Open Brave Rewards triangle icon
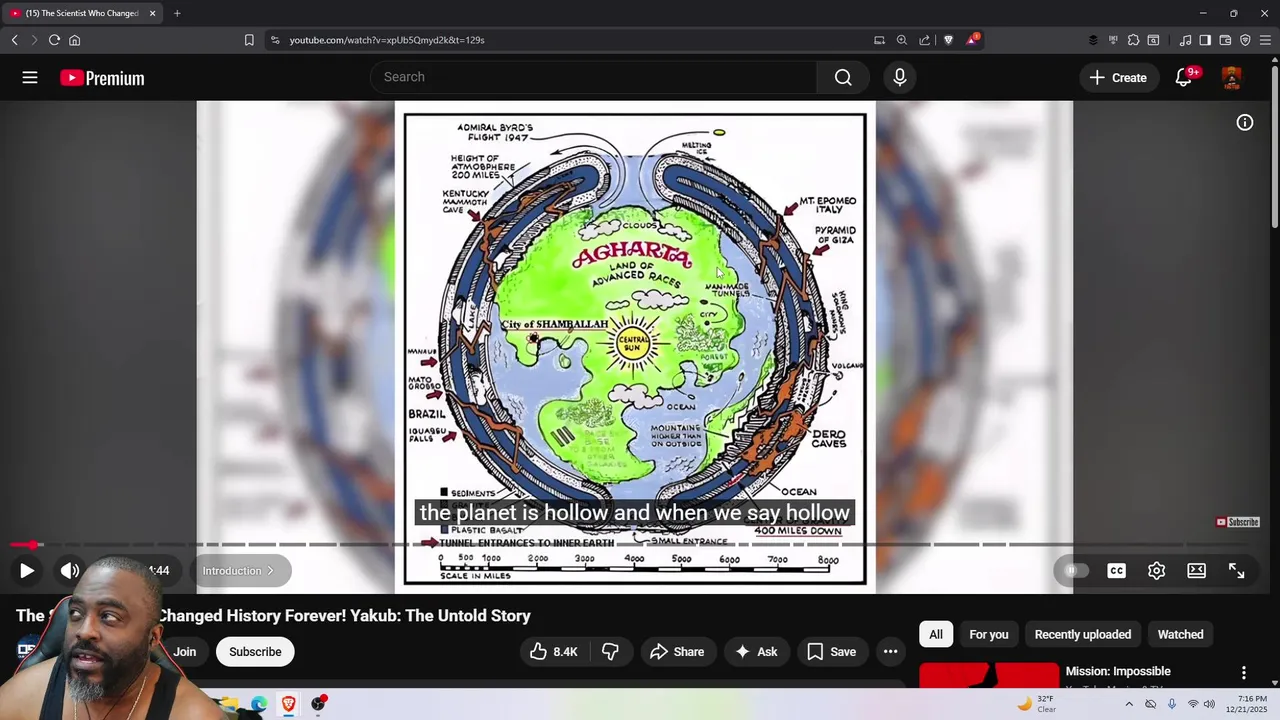1280x720 pixels. tap(972, 40)
